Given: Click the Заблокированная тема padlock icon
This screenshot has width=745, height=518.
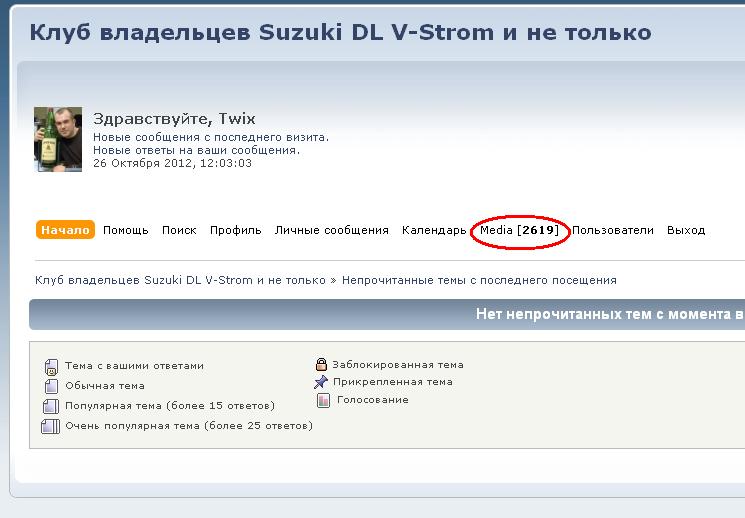Looking at the screenshot, I should point(321,365).
